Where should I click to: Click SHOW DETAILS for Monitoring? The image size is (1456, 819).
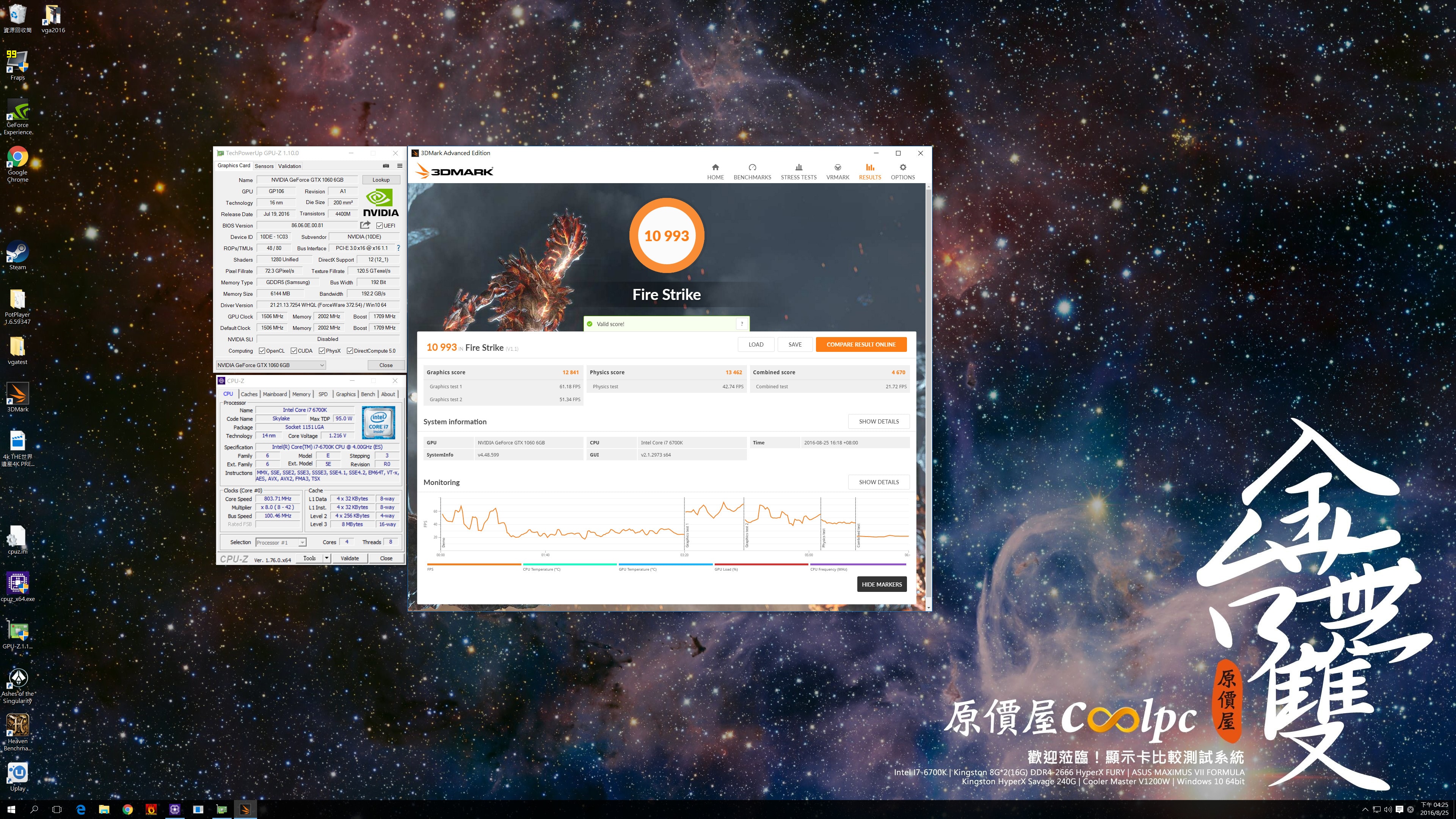[x=879, y=482]
